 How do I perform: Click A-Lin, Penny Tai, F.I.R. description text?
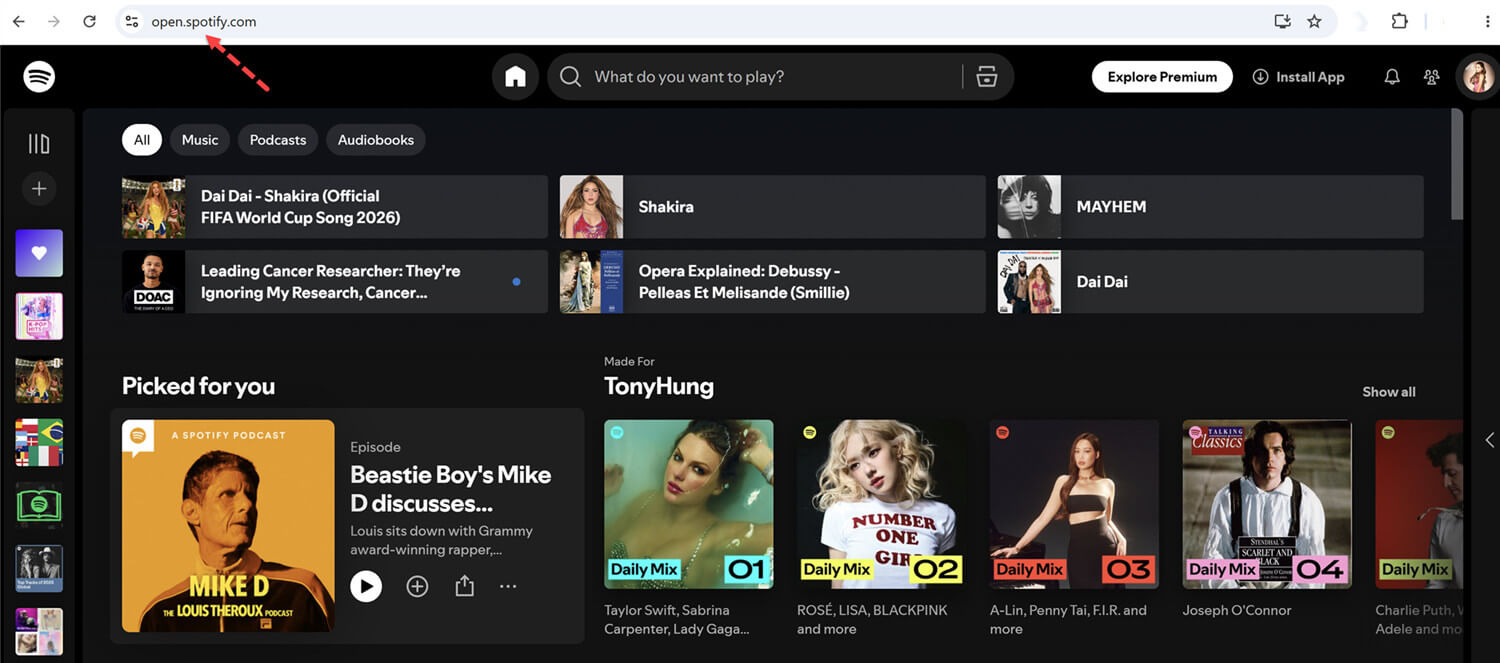pos(1068,620)
